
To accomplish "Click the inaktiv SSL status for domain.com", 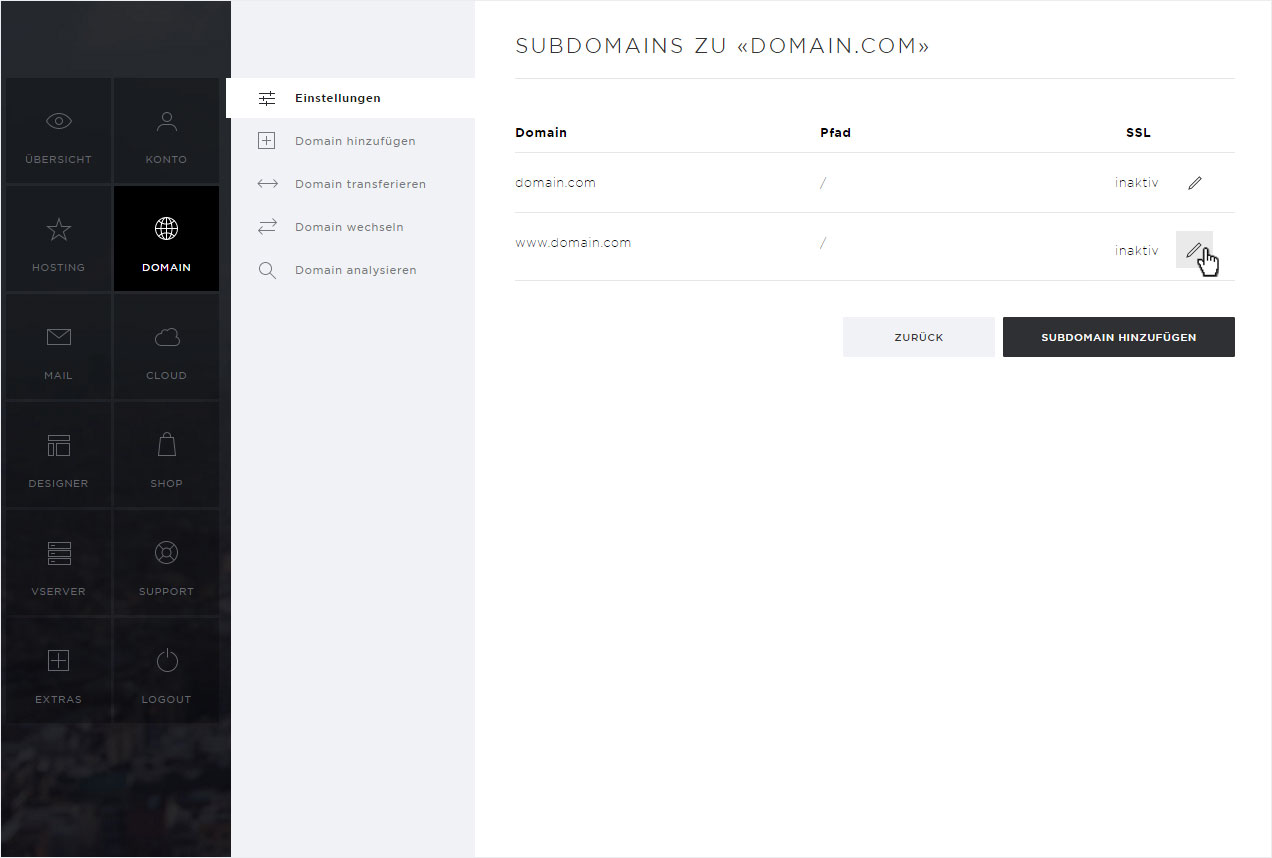I will pos(1137,183).
